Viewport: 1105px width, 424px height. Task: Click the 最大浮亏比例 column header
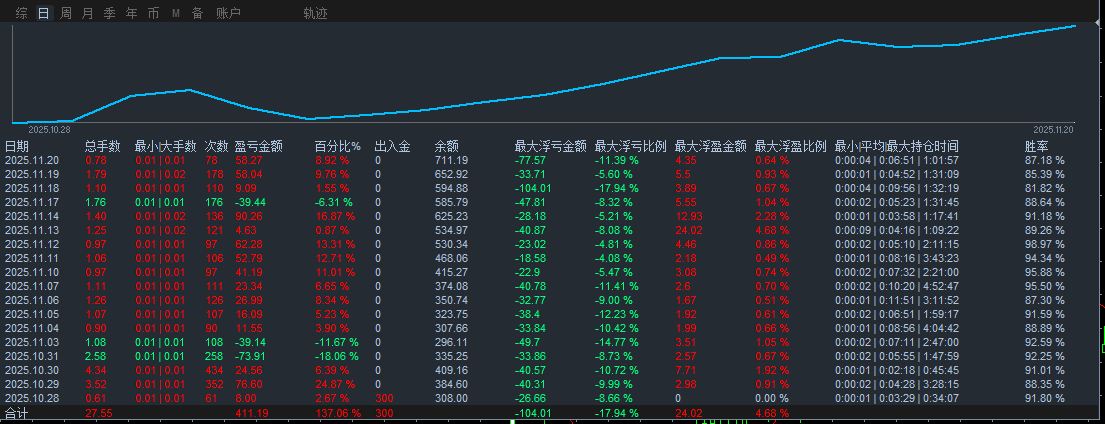631,146
